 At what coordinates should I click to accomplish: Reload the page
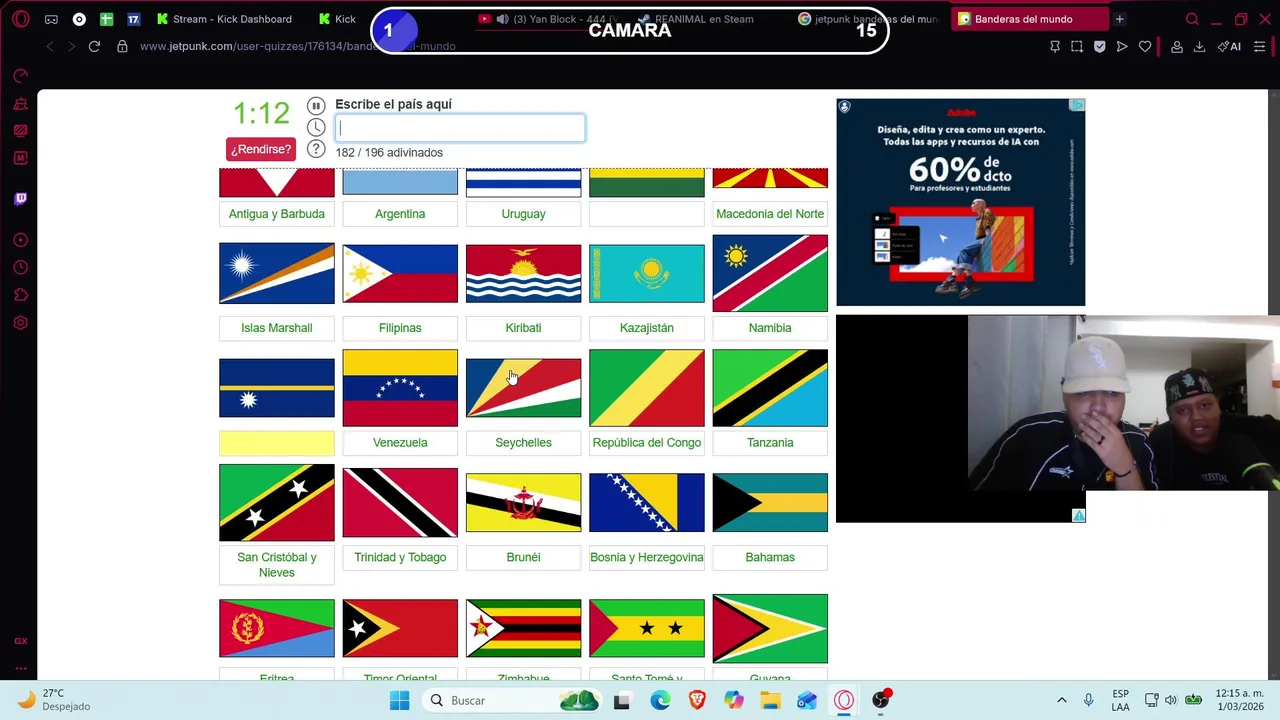pyautogui.click(x=94, y=46)
